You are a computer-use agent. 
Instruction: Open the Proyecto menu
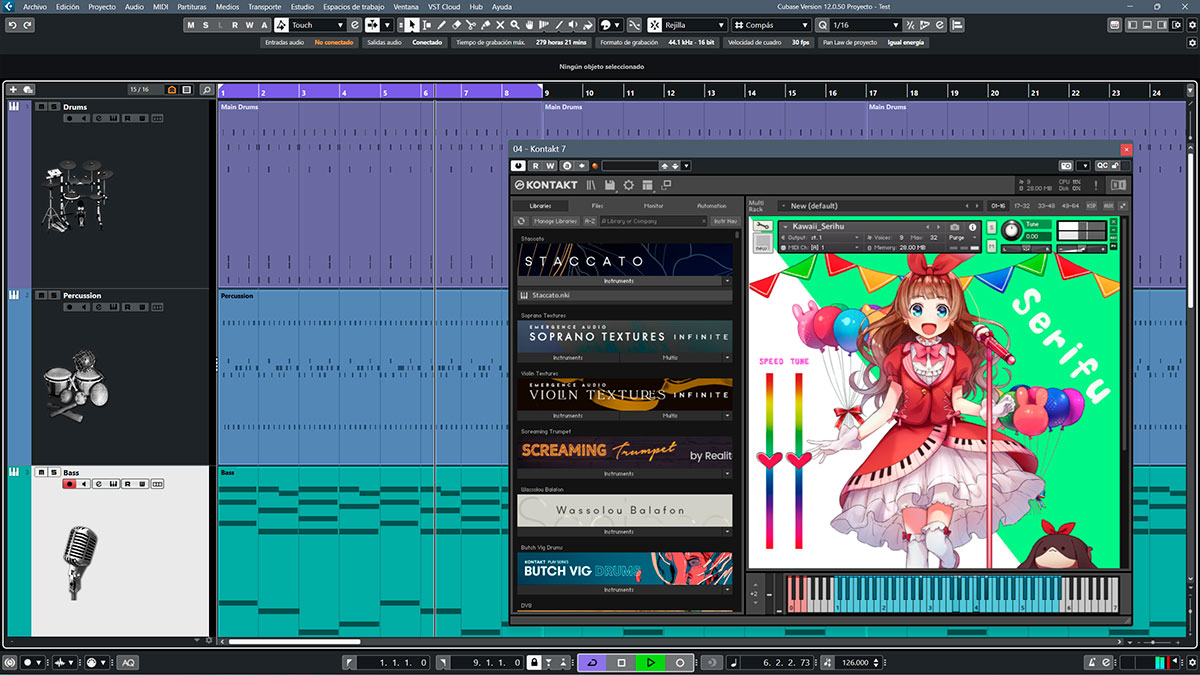(x=102, y=6)
